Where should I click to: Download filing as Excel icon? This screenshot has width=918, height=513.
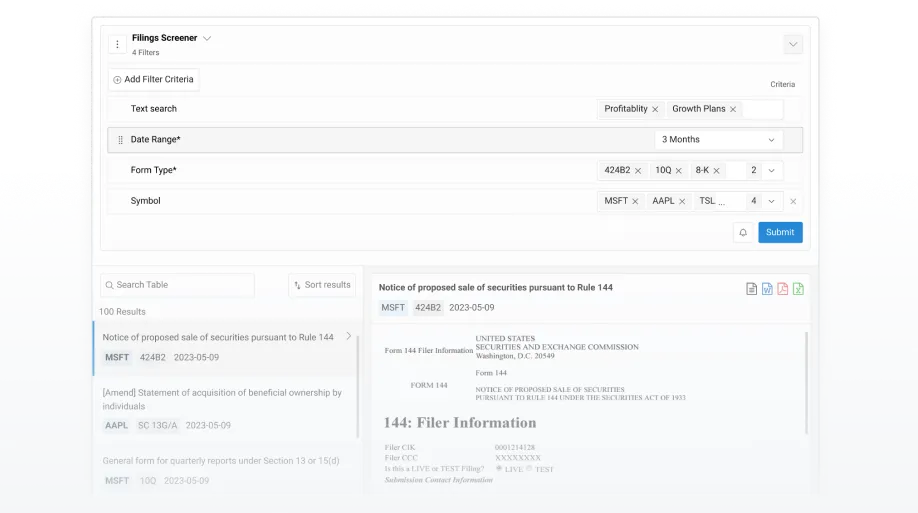[799, 289]
